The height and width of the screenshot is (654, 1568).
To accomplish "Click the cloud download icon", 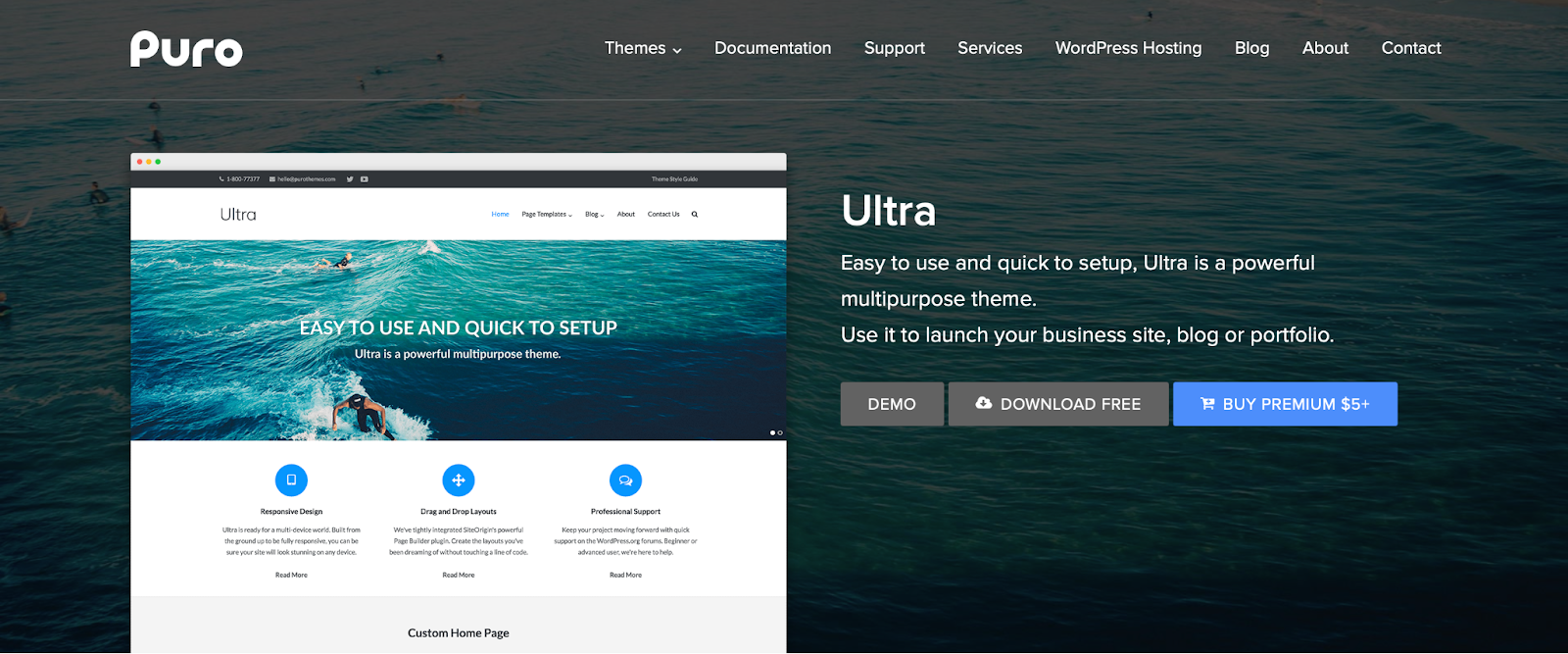I will [983, 403].
